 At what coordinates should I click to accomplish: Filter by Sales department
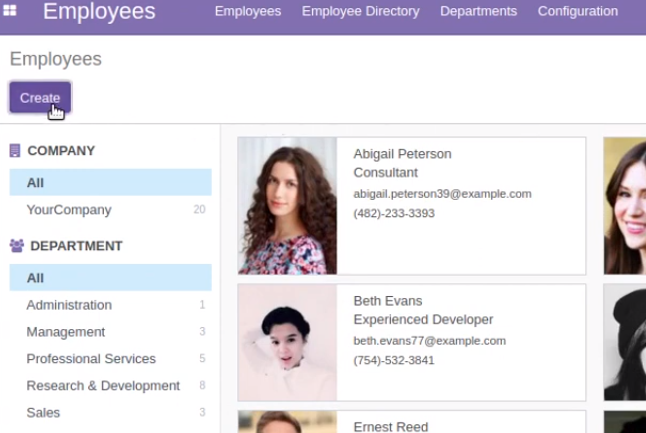110,412
